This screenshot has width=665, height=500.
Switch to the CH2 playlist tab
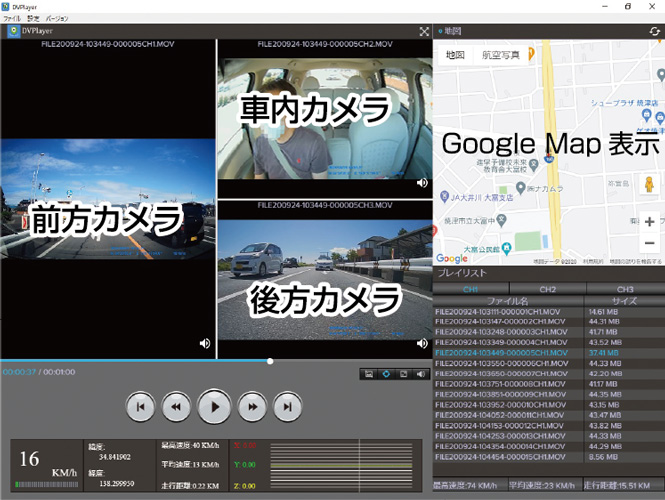[547, 289]
